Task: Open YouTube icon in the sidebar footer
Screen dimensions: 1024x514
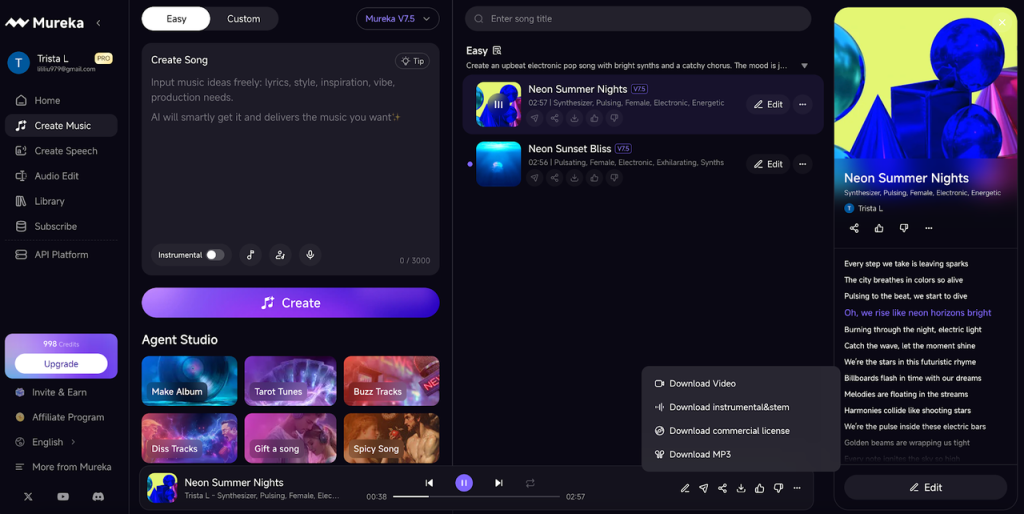Action: [x=63, y=496]
